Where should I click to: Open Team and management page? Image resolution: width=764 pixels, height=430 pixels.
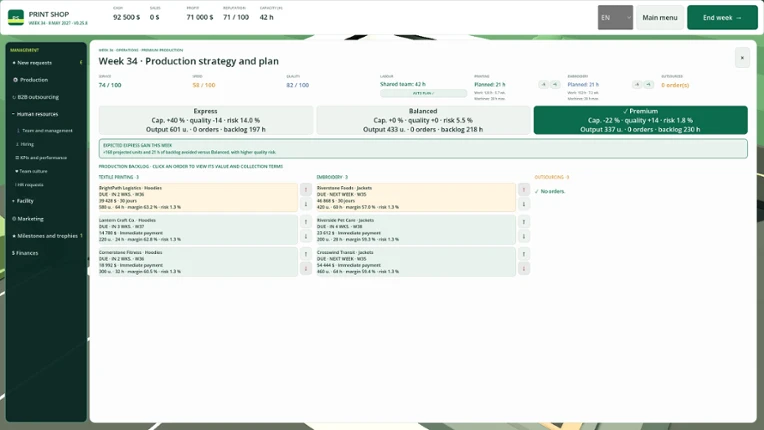pyautogui.click(x=45, y=131)
